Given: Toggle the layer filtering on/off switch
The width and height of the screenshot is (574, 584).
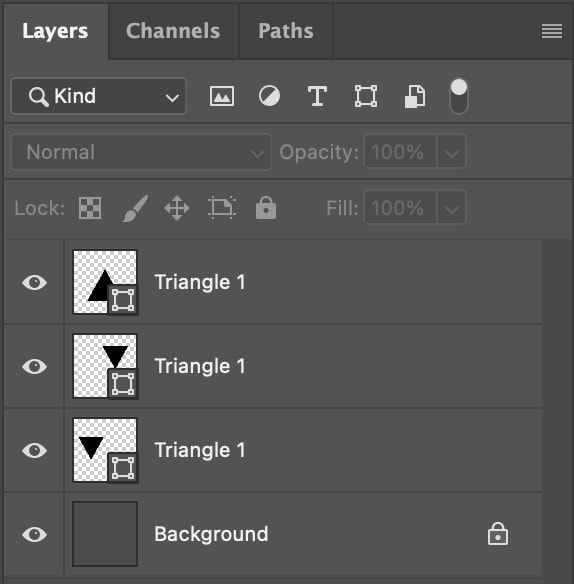Looking at the screenshot, I should tap(459, 96).
